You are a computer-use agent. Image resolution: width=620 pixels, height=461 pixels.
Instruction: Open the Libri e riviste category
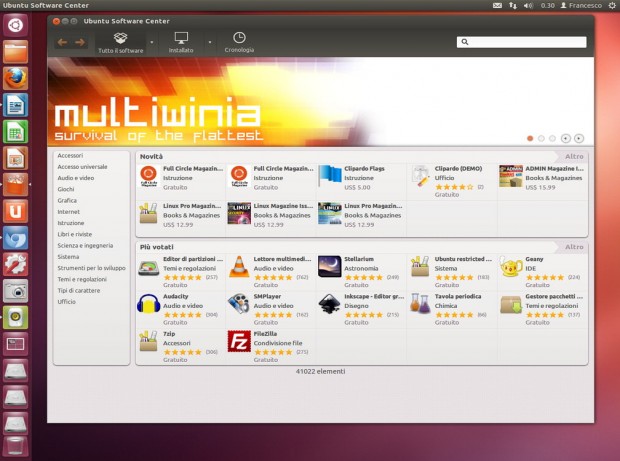point(74,234)
